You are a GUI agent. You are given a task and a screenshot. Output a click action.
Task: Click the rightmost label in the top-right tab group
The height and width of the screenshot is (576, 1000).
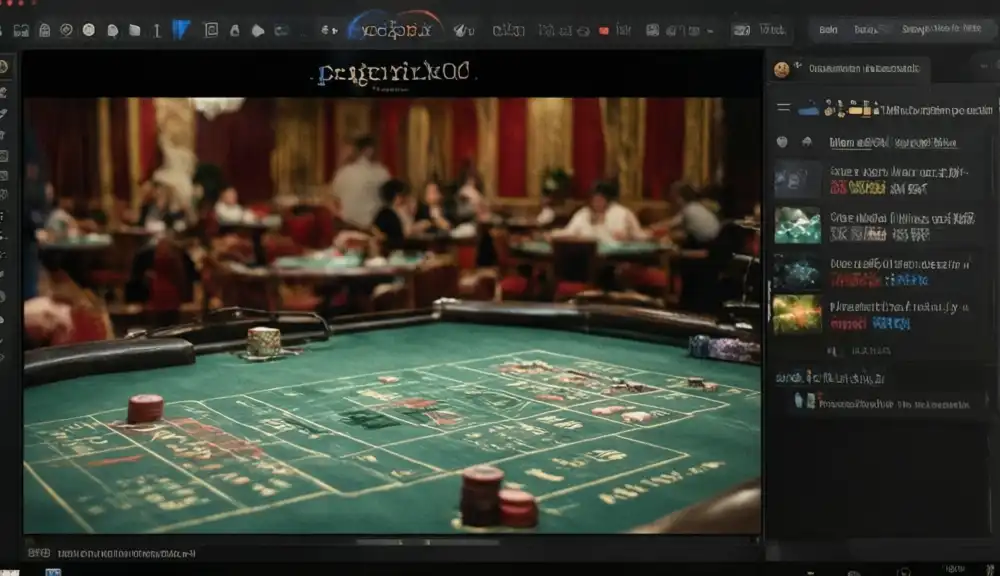click(x=941, y=29)
